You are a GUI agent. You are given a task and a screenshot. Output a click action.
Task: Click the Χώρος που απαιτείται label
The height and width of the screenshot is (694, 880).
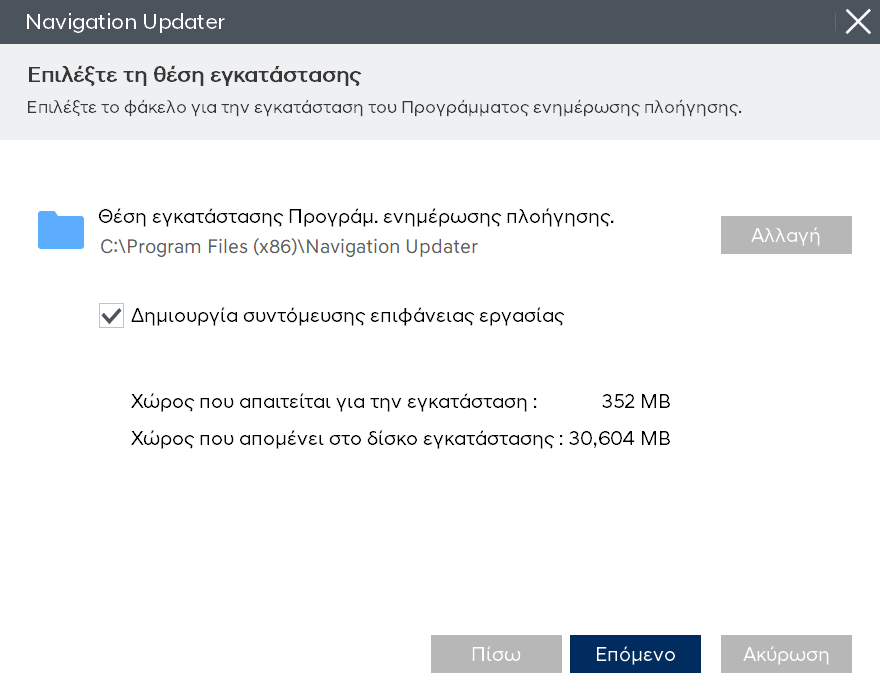pyautogui.click(x=334, y=402)
